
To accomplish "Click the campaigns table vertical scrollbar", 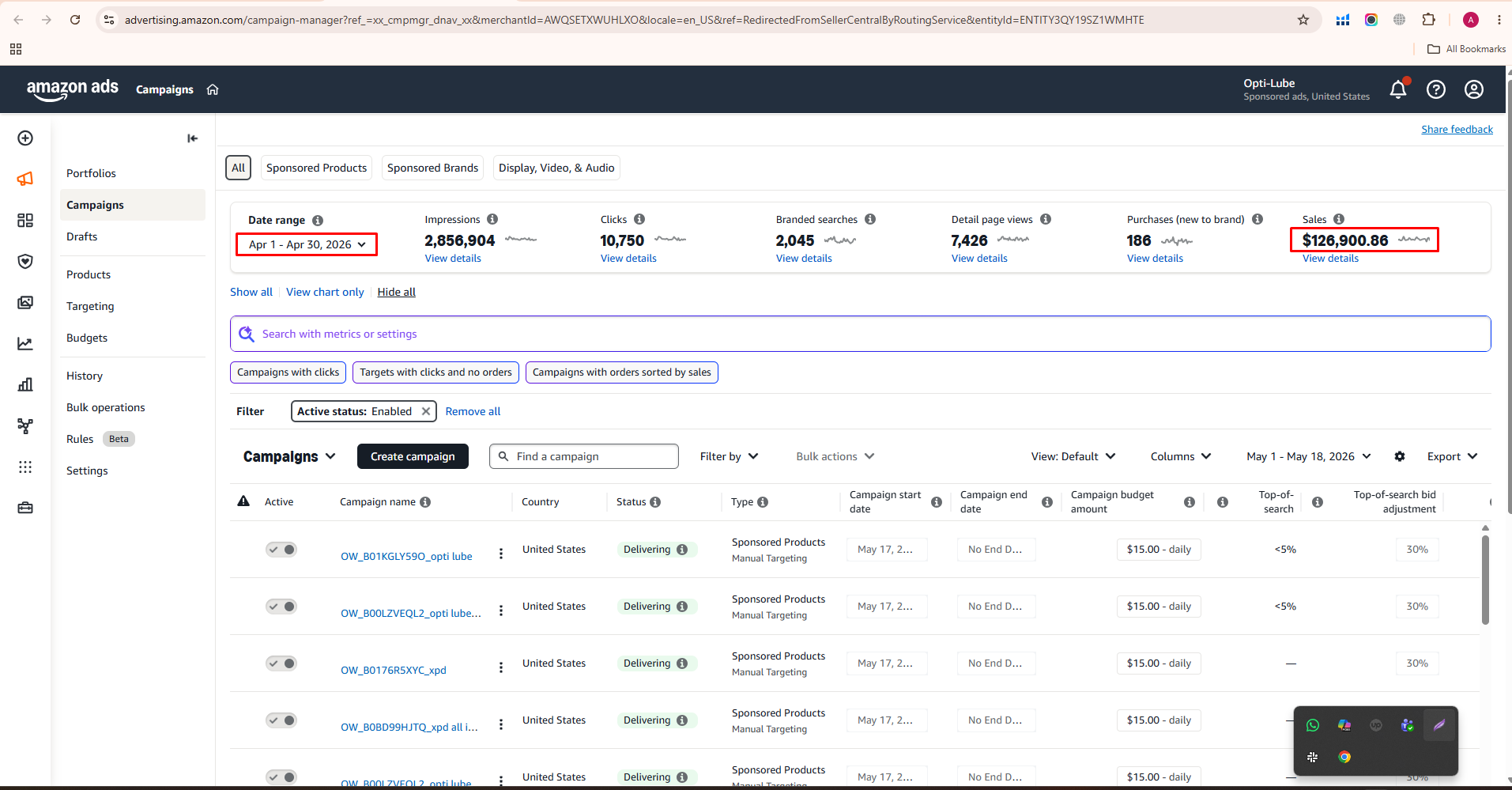I will (x=1485, y=581).
